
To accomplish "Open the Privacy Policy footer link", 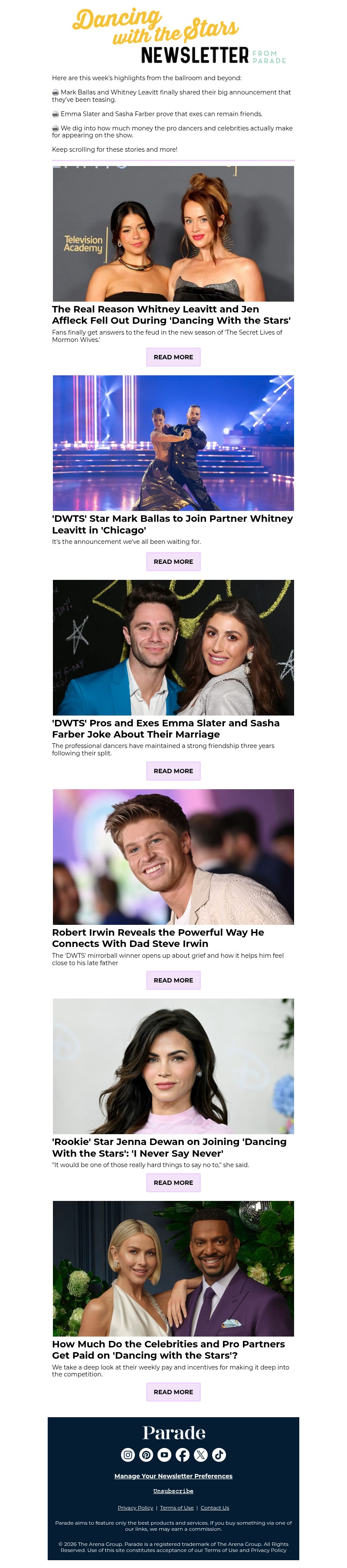I will 136,1508.
